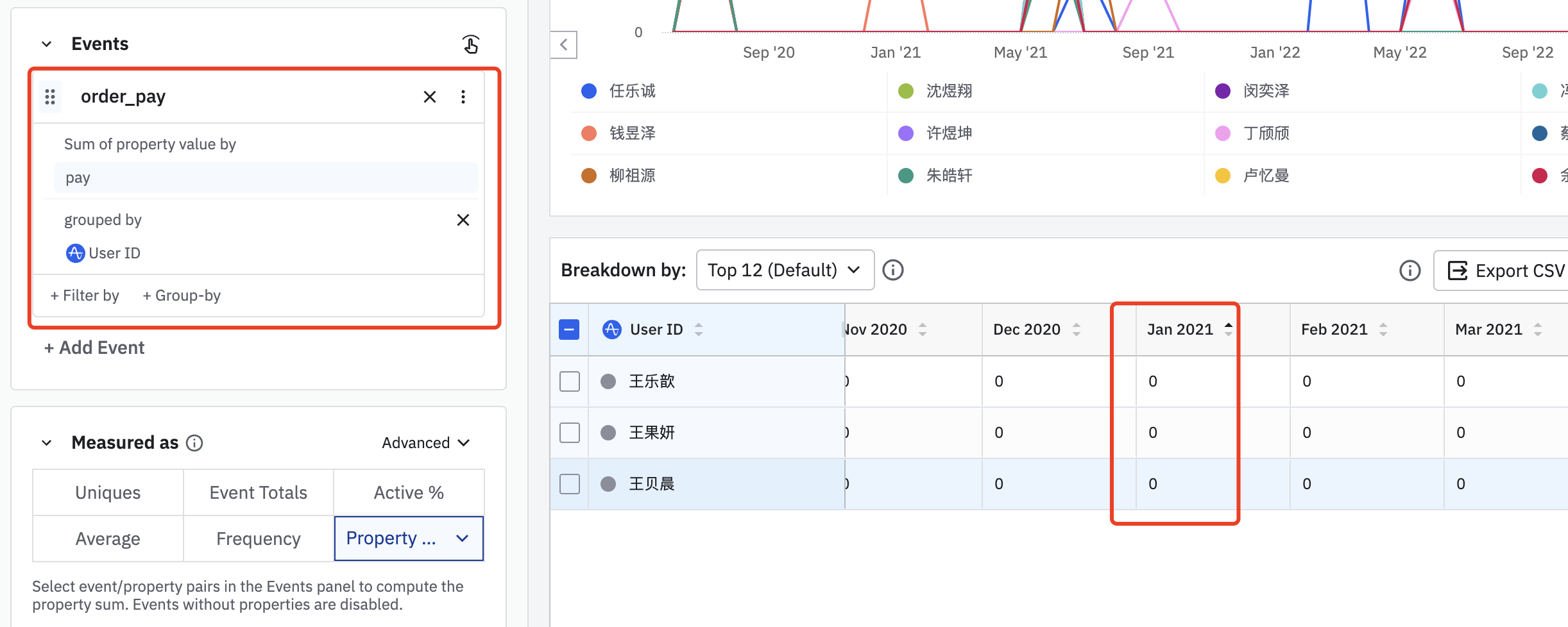
Task: Click the + Filter by link
Action: (85, 296)
